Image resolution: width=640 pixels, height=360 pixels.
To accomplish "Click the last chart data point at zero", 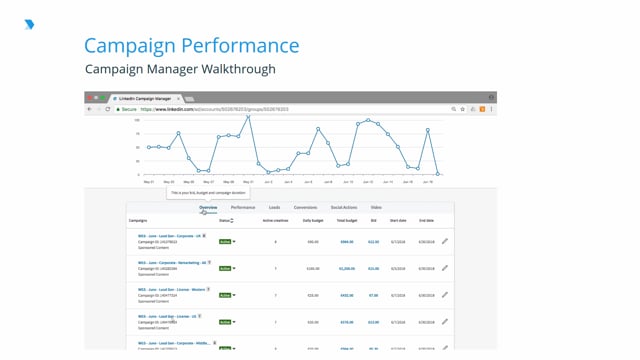I will tap(438, 174).
